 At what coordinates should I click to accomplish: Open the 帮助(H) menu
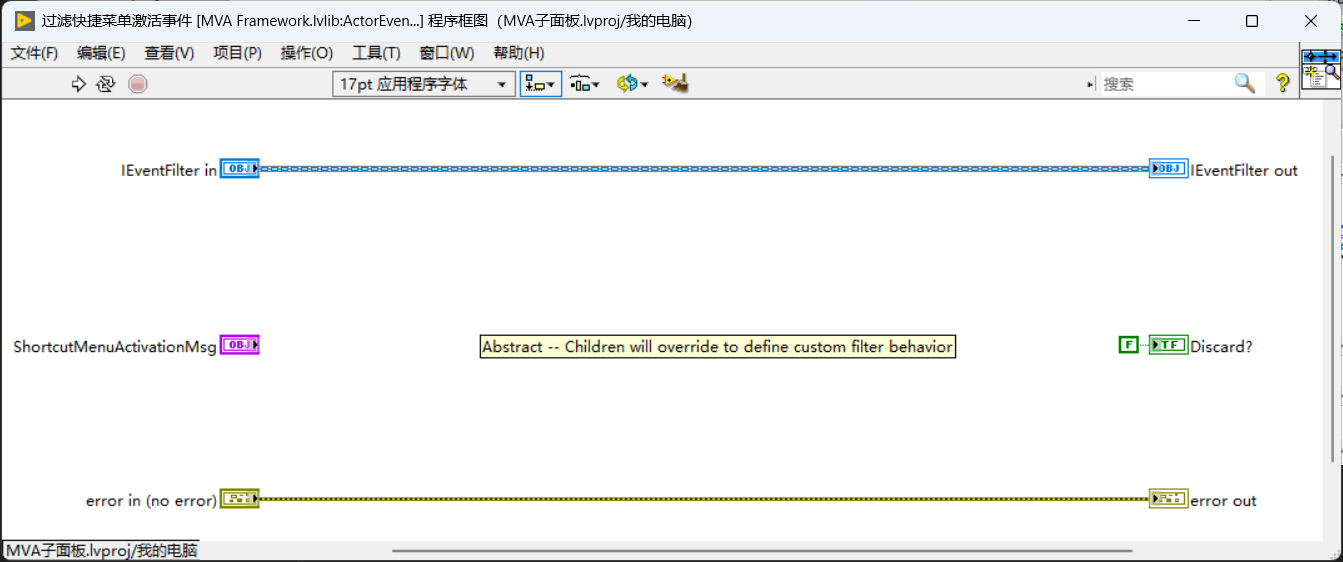(518, 53)
